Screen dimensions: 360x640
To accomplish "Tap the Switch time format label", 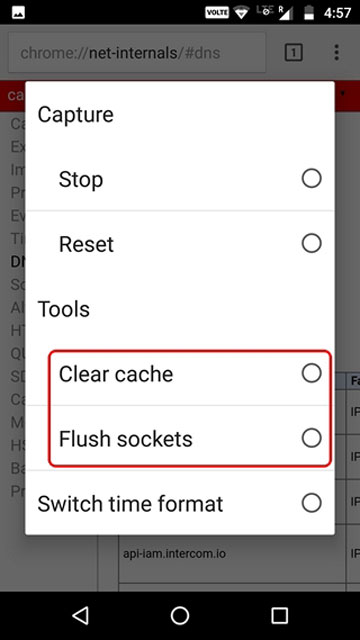I will coord(130,504).
